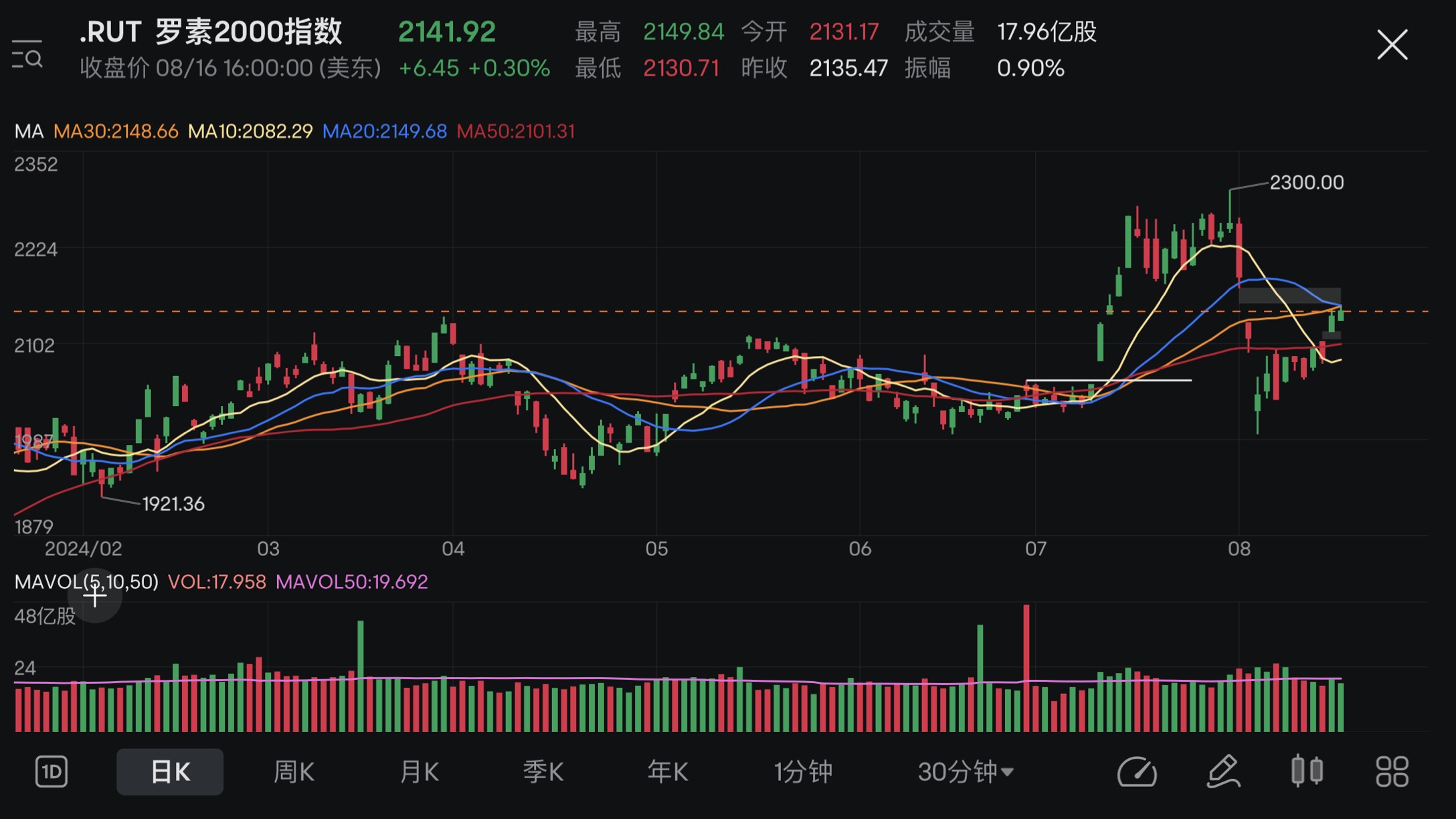Click the 昨收 2135.47 previous close value
The image size is (1456, 819).
click(814, 68)
